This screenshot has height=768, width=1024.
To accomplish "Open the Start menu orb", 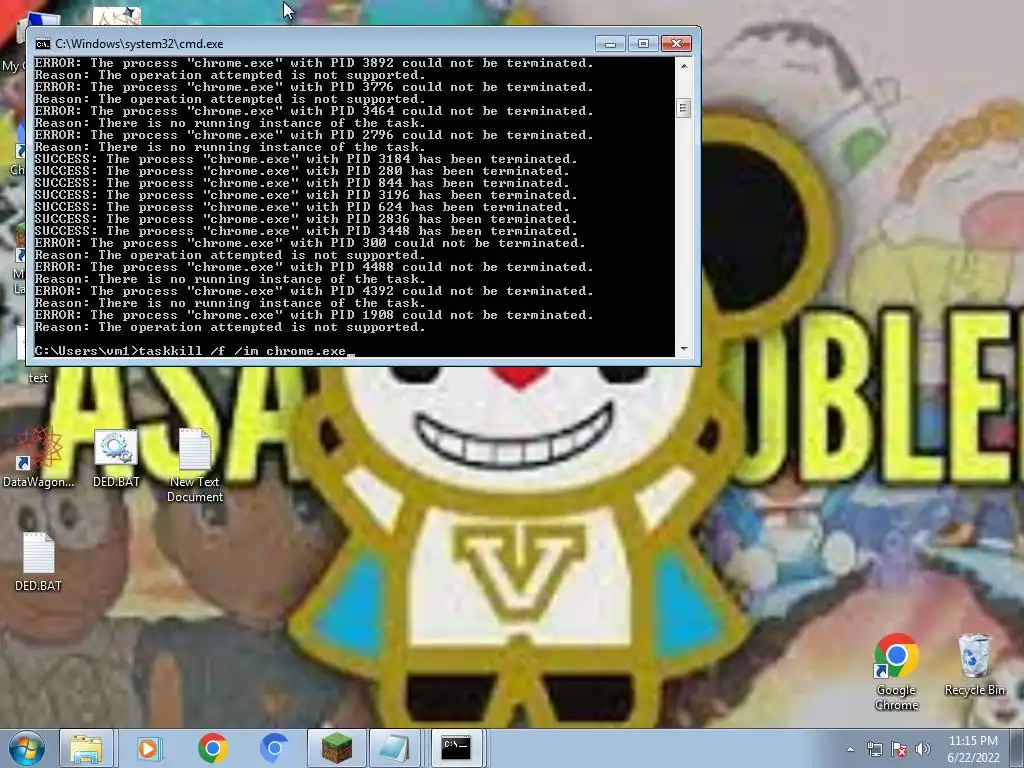I will (26, 748).
